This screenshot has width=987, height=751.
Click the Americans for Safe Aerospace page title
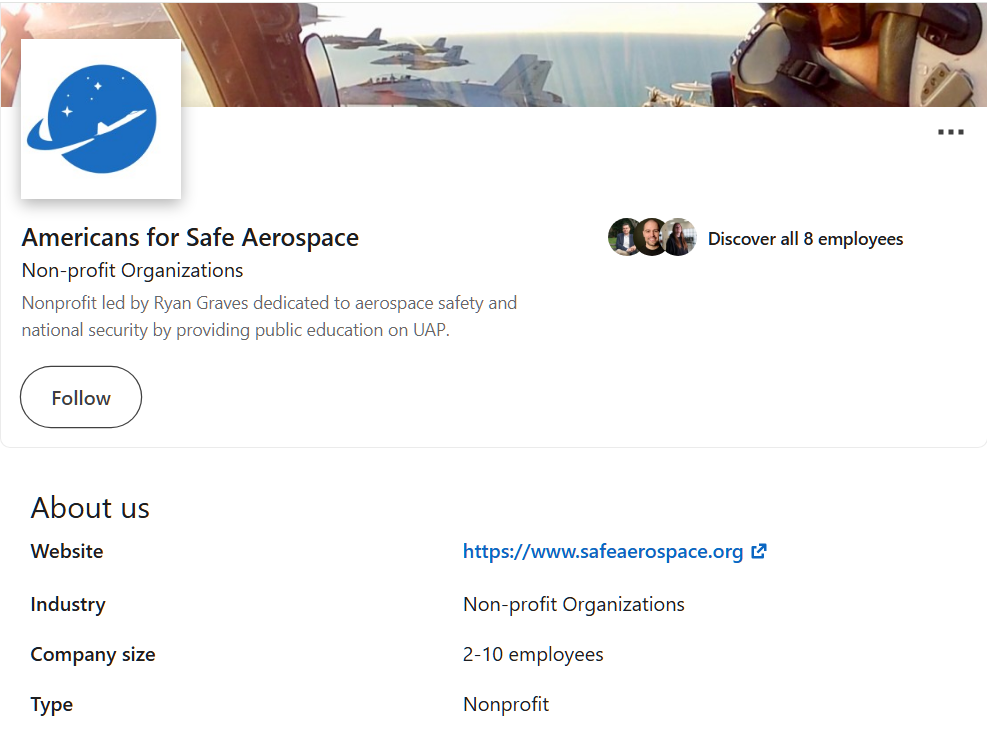pos(190,237)
